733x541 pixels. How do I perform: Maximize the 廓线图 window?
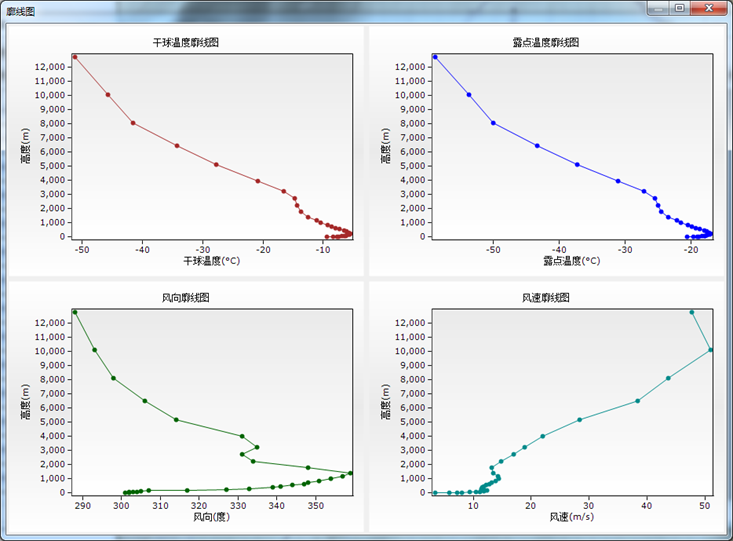coord(679,8)
